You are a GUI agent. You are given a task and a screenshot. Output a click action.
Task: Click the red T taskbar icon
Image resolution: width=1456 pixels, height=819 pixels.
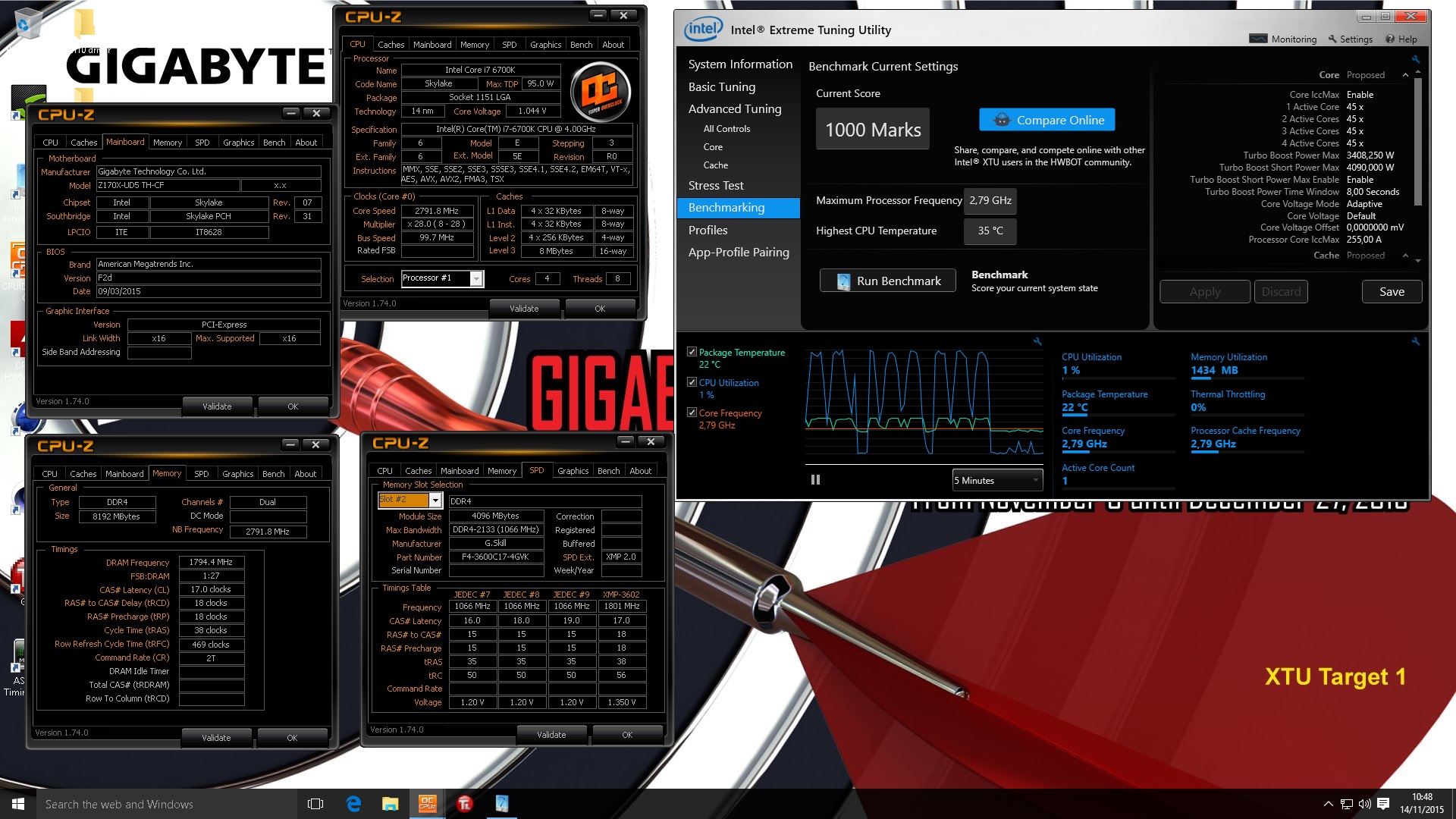coord(465,804)
